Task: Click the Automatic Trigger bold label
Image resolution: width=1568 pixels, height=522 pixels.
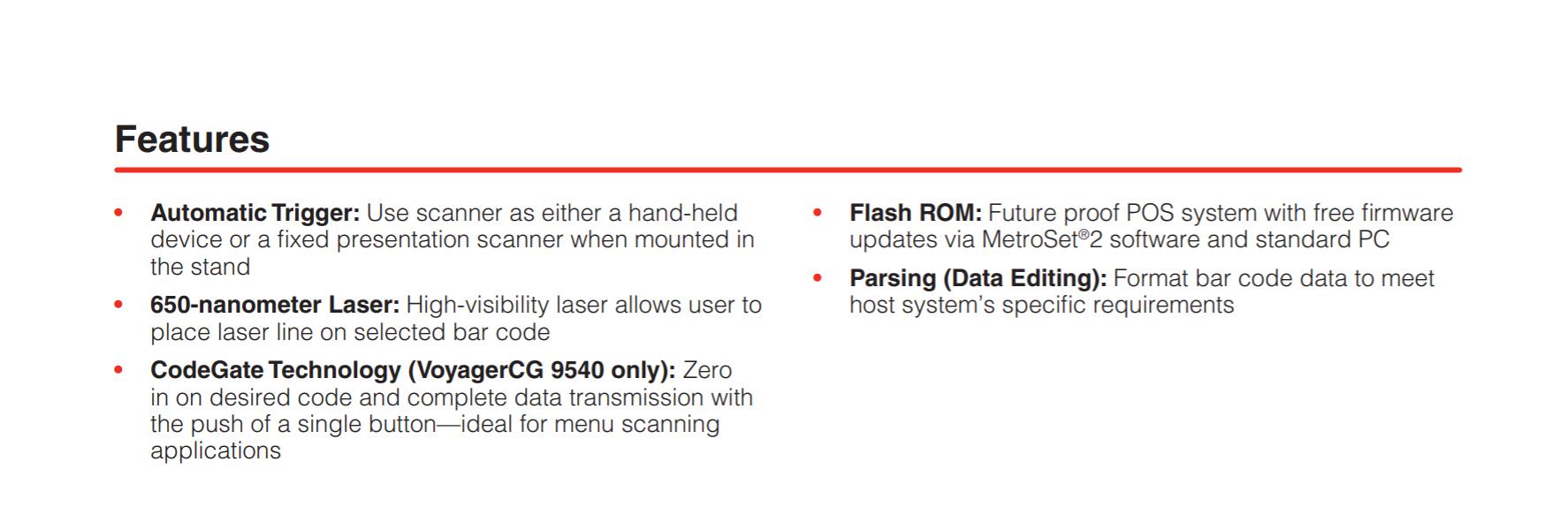Action: coord(255,213)
